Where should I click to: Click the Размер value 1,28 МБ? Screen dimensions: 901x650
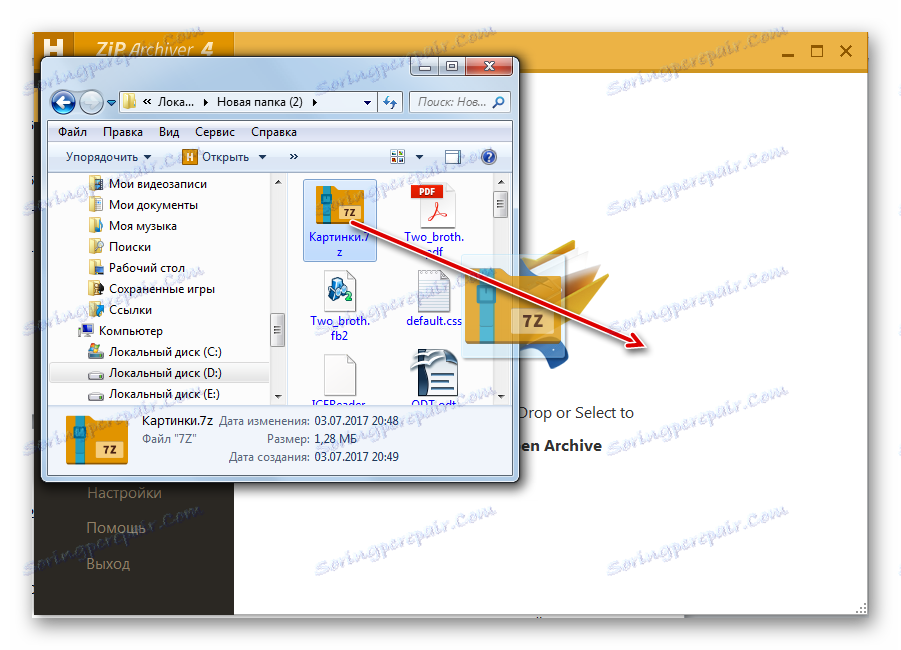[x=336, y=439]
